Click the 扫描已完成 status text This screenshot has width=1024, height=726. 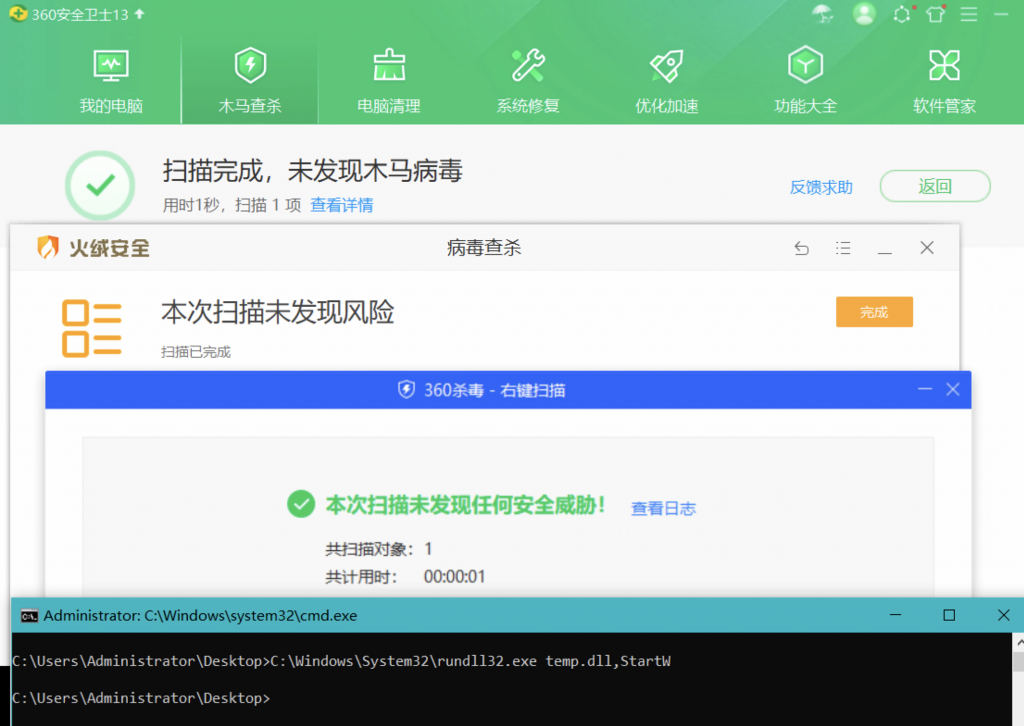click(x=196, y=352)
